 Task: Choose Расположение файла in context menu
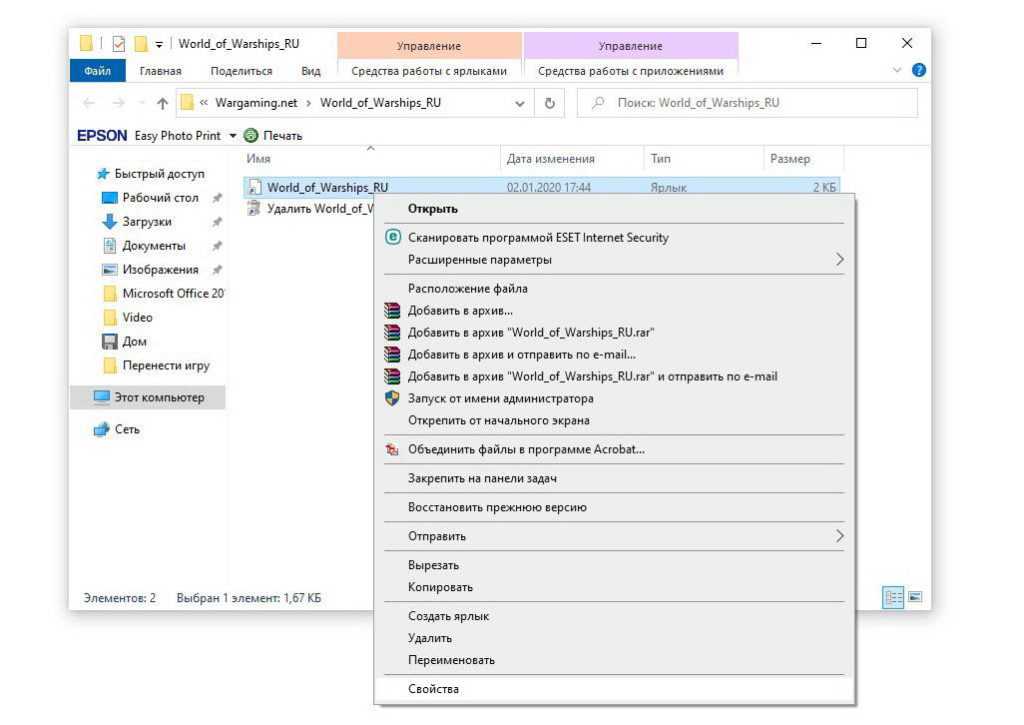click(614, 288)
